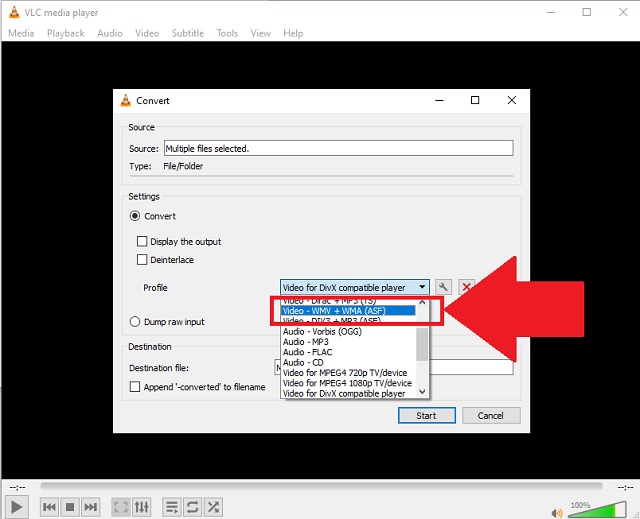The height and width of the screenshot is (519, 640).
Task: Mute audio using speaker icon
Action: tap(556, 512)
